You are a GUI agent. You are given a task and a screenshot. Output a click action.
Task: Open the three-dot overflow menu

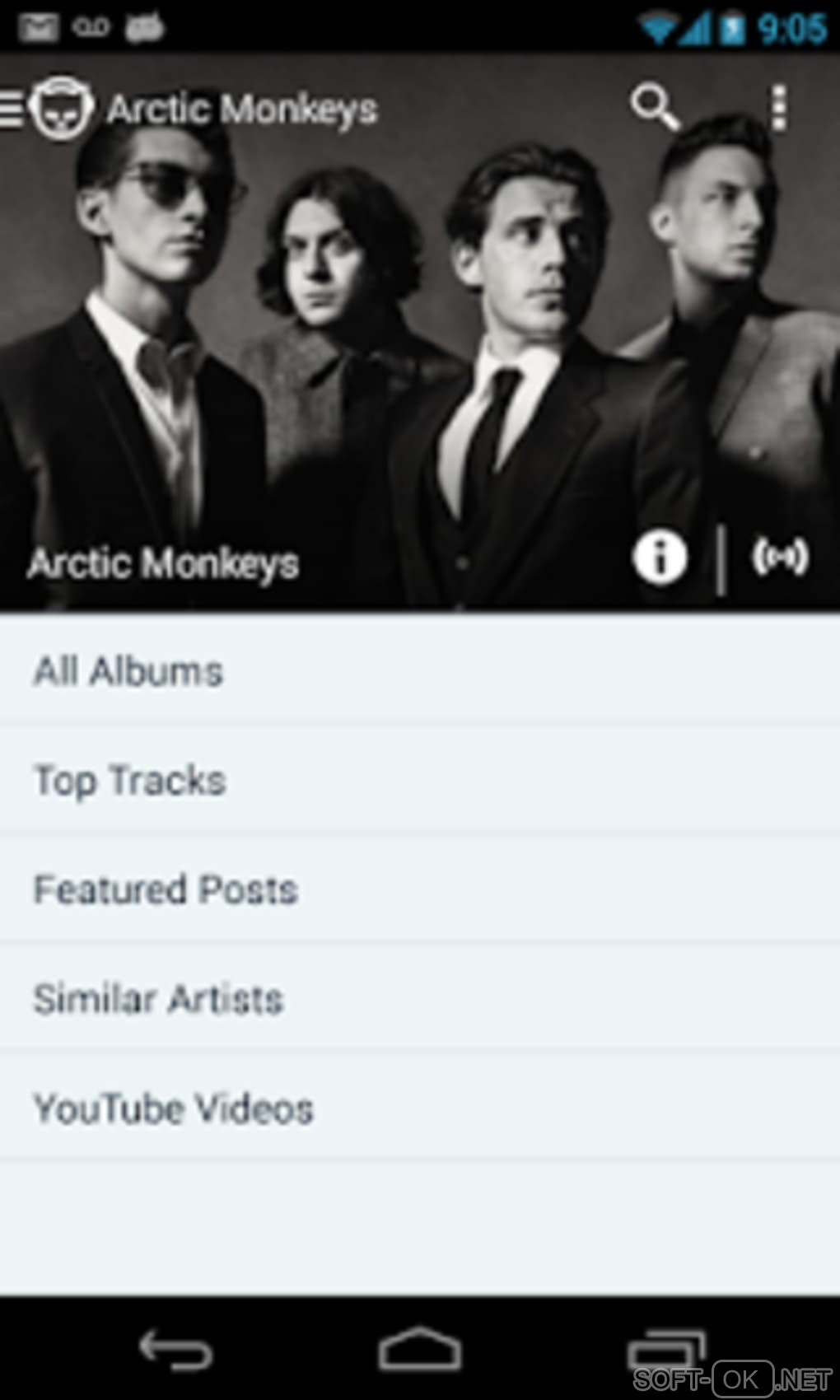(x=779, y=108)
